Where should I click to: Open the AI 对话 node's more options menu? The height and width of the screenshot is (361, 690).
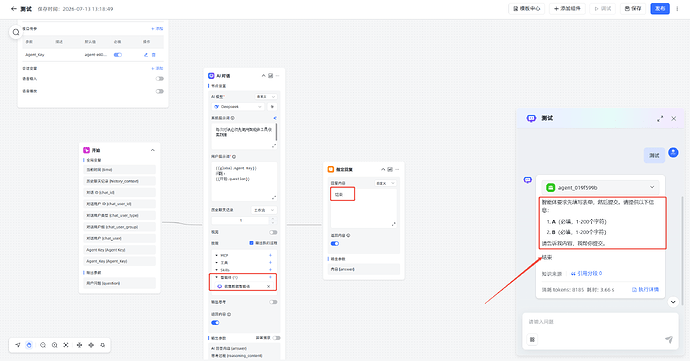pos(277,76)
